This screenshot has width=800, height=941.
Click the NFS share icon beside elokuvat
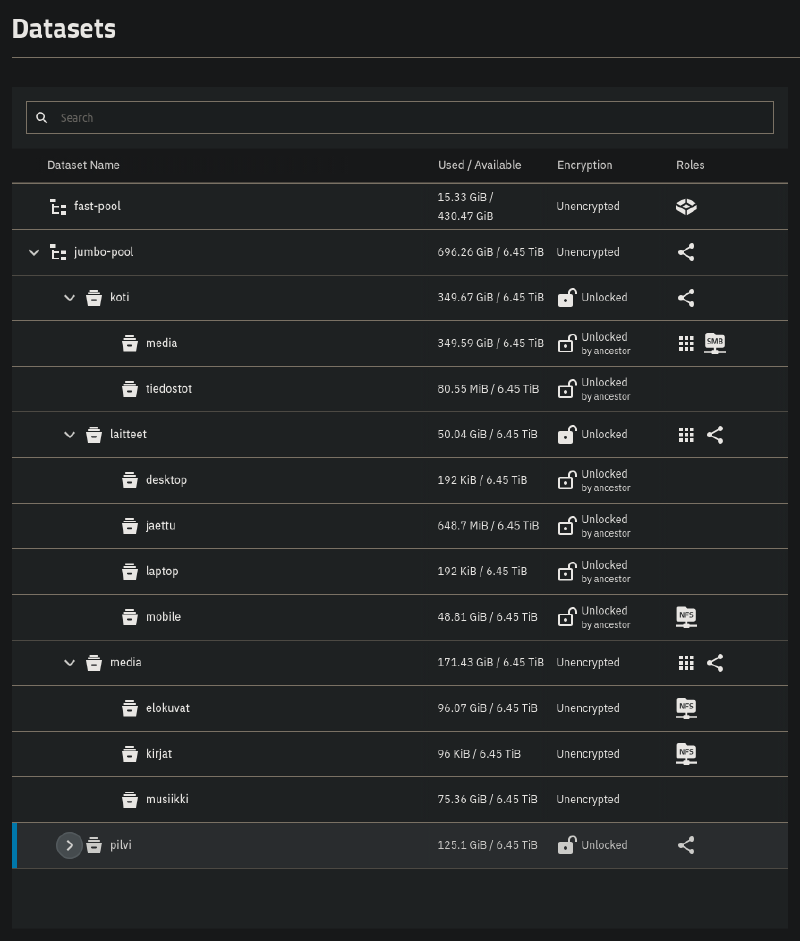tap(686, 708)
